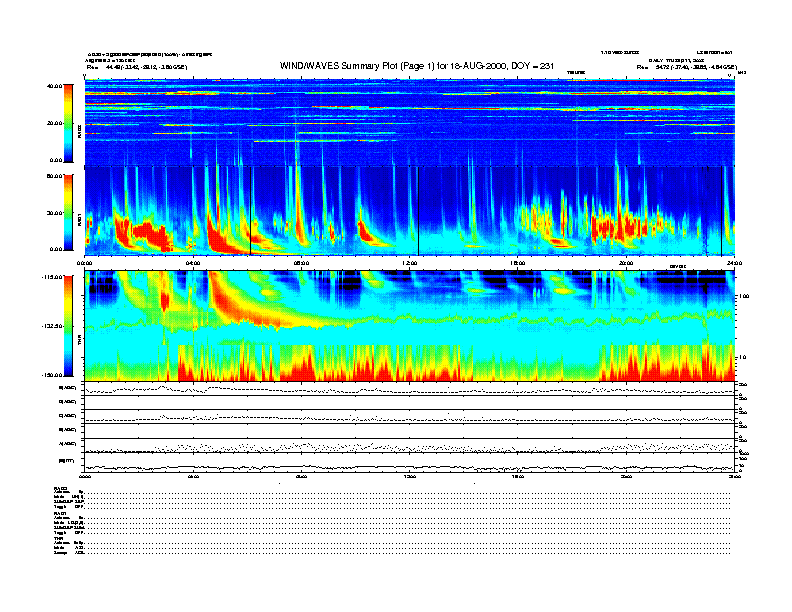Screen dimensions: 792x612
Task: Click the RAD1 color scale bar
Action: 68,213
